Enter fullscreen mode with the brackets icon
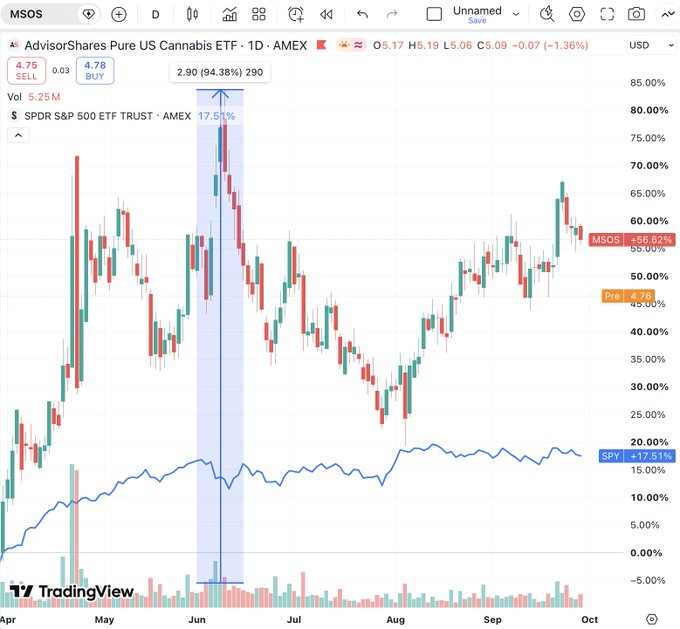This screenshot has height=629, width=680. [x=607, y=14]
